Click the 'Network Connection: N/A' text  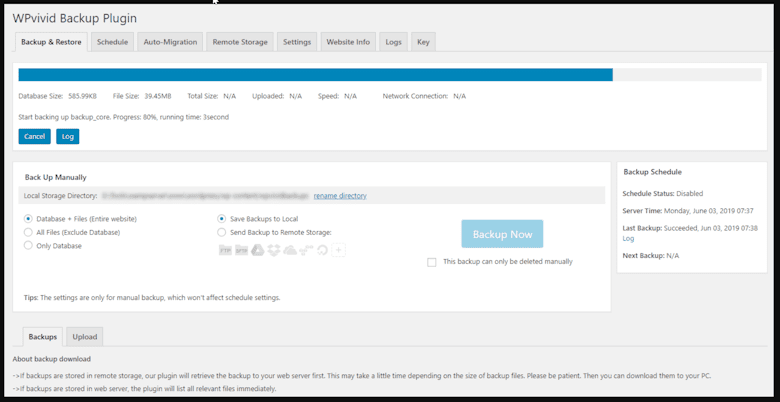pos(424,96)
